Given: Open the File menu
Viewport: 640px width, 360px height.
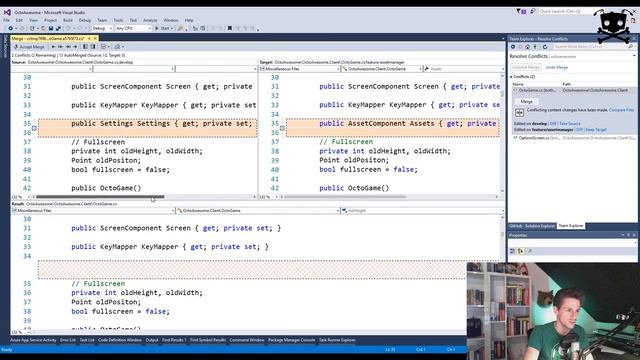Looking at the screenshot, I should tap(7, 20).
